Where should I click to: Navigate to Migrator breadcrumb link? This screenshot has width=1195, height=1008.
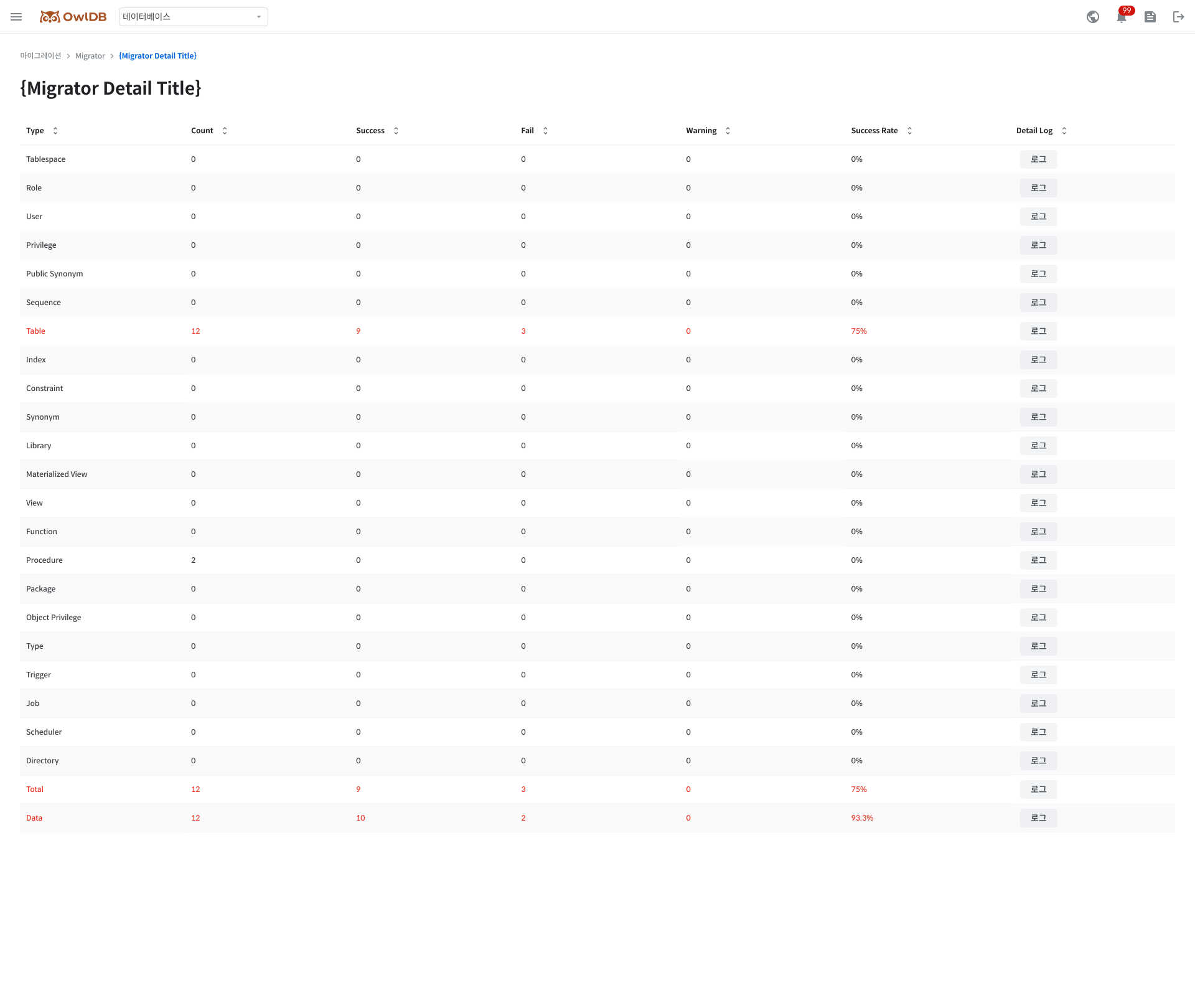tap(90, 56)
